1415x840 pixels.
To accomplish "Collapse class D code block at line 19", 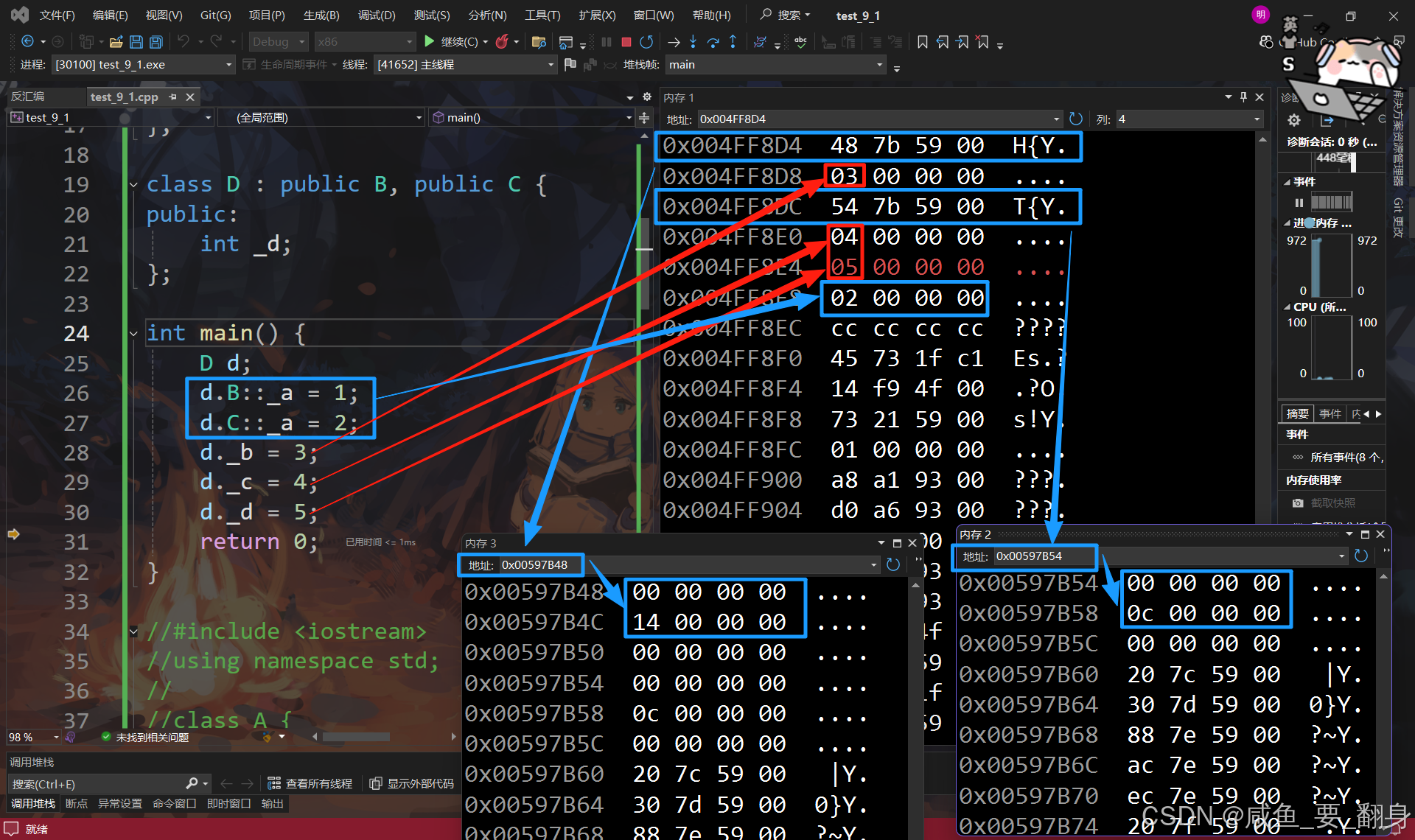I will [x=133, y=184].
